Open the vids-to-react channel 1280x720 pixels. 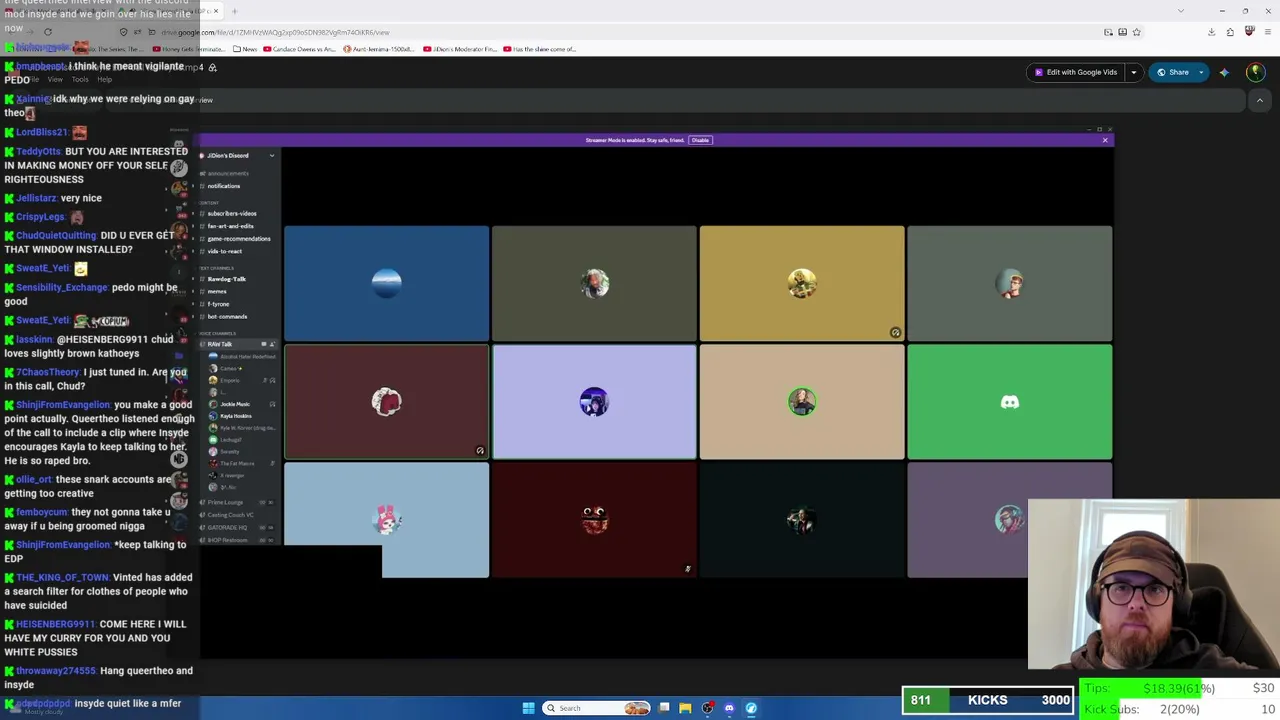[x=224, y=251]
